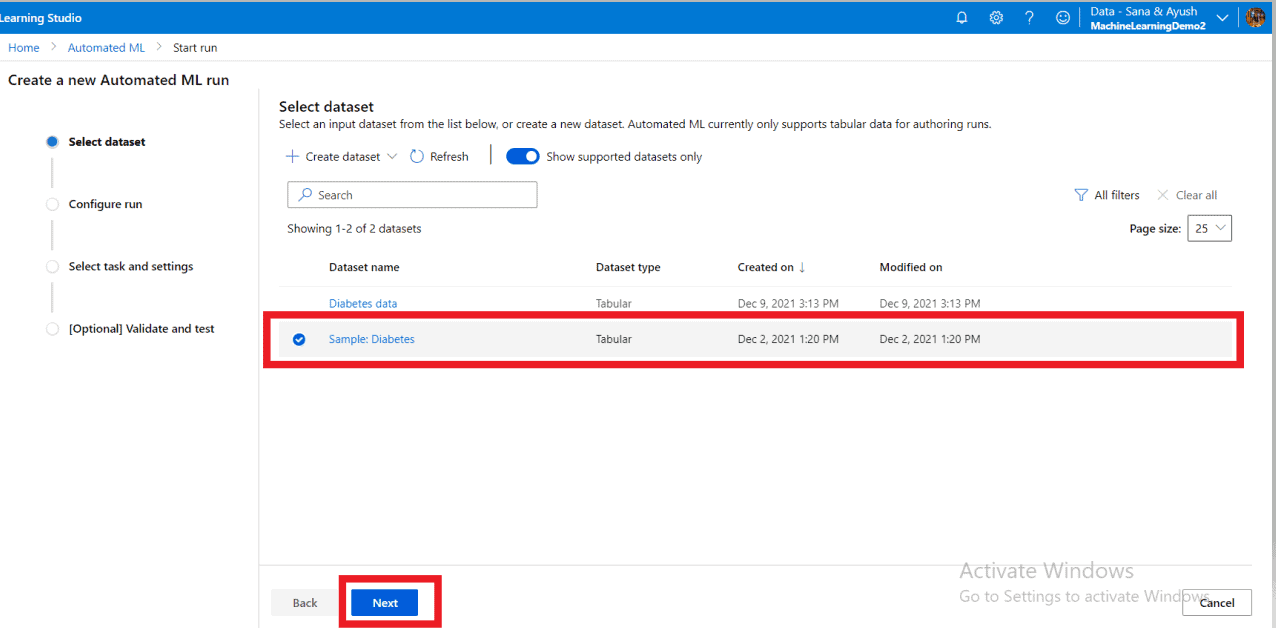Expand the workspace switcher chevron
The image size is (1276, 628).
(1222, 18)
